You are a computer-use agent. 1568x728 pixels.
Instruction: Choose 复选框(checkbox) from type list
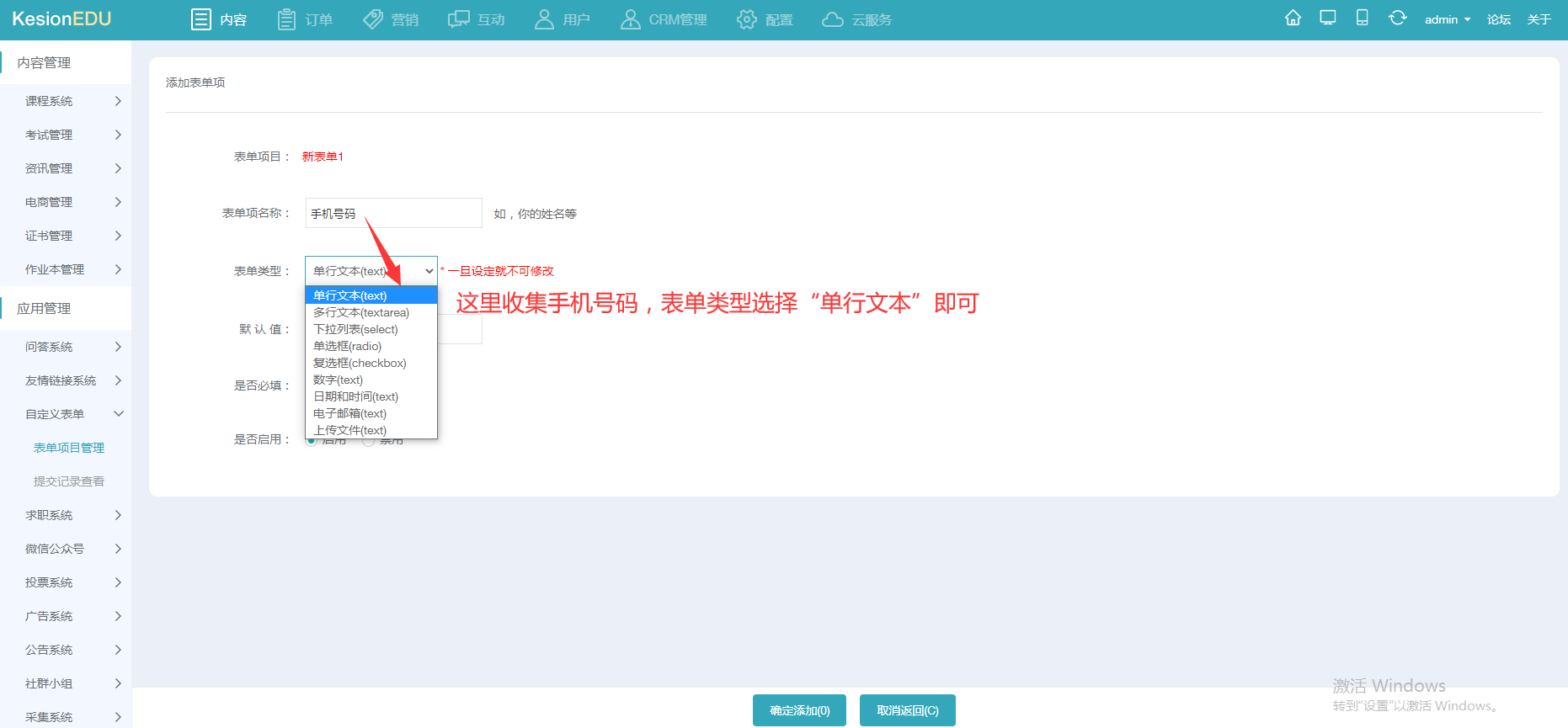[360, 363]
